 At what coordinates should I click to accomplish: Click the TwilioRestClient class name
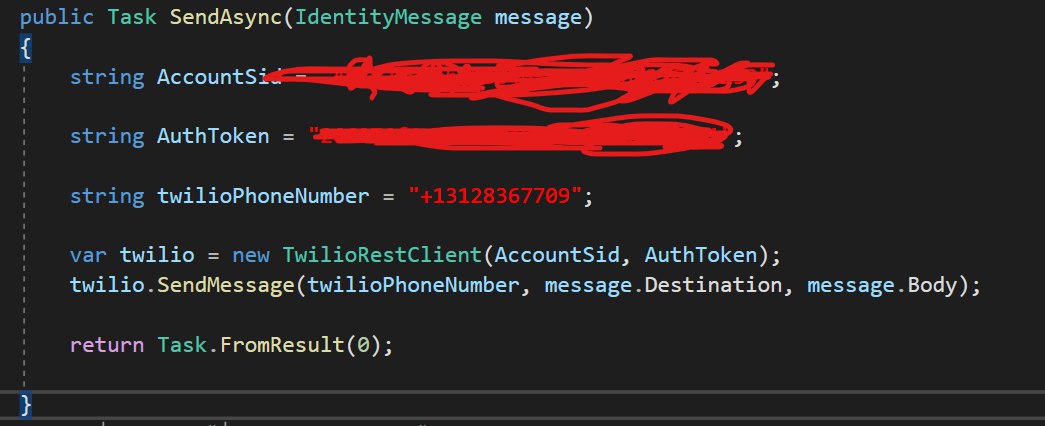[381, 255]
